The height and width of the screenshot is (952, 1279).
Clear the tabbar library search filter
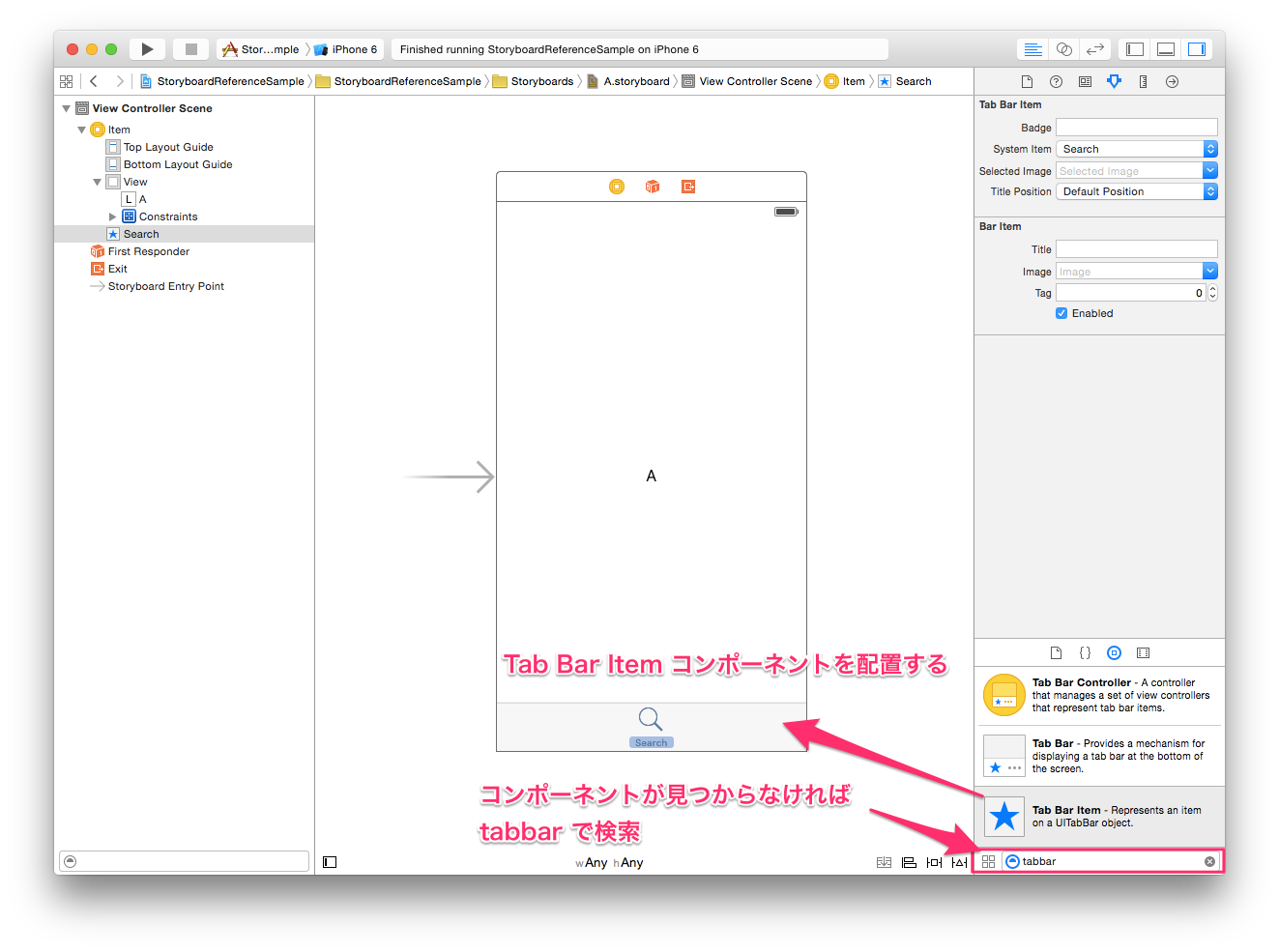tap(1209, 861)
